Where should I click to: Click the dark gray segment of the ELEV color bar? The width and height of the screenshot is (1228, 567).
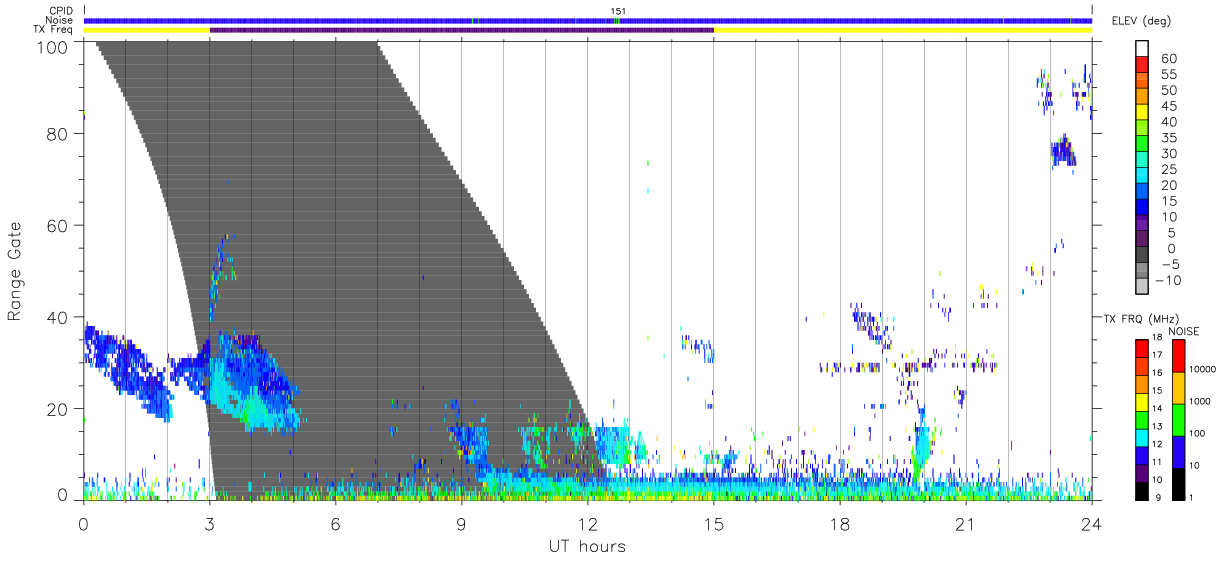tap(1143, 254)
